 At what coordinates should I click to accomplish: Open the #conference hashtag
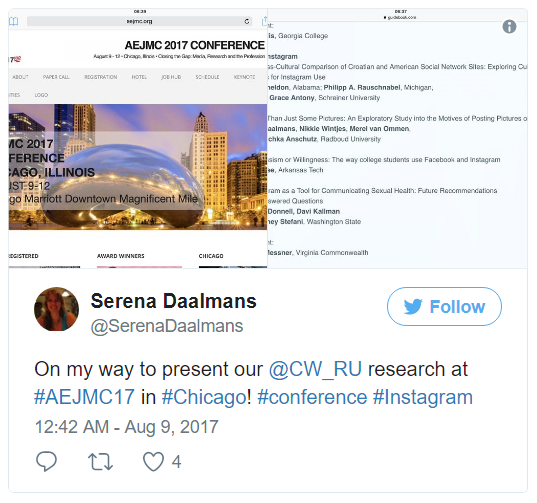312,397
